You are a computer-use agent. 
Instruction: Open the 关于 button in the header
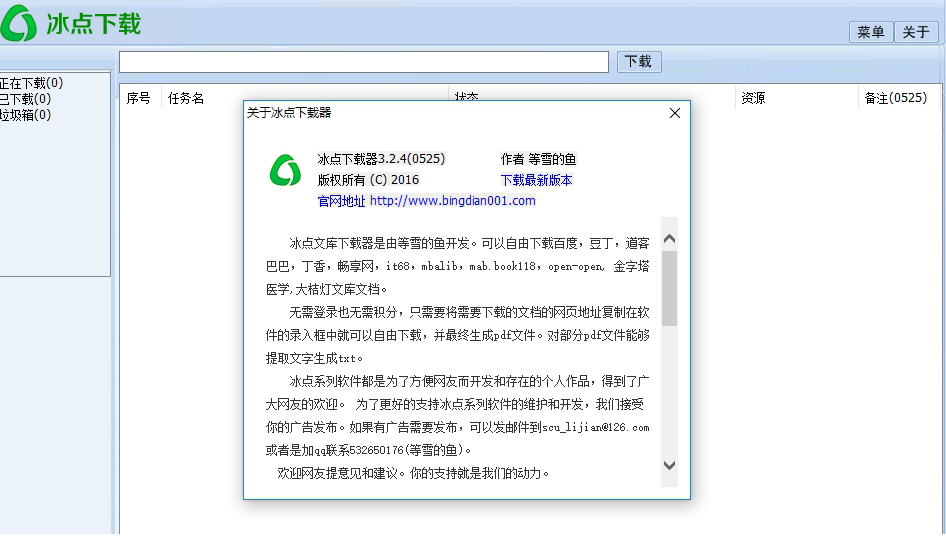[915, 32]
